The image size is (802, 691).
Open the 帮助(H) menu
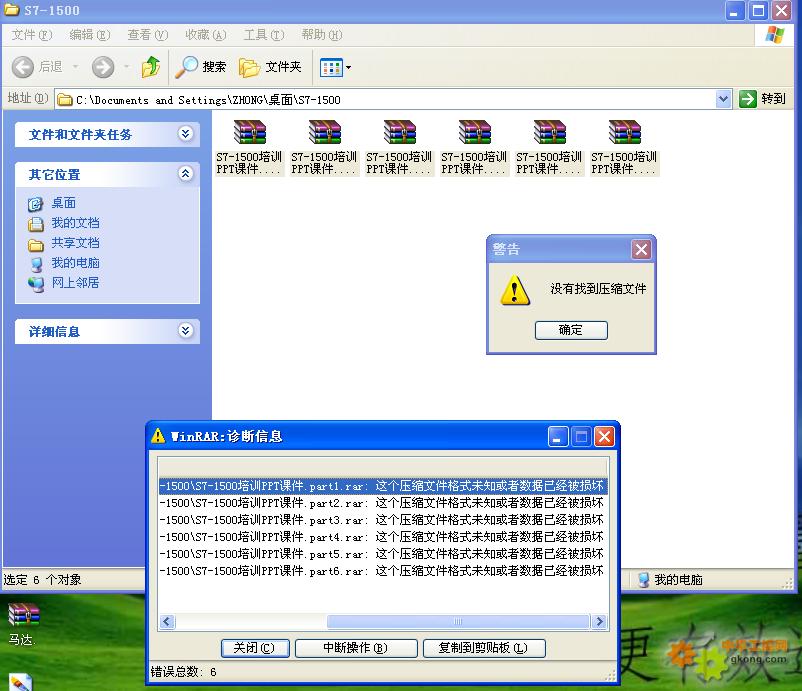point(322,35)
